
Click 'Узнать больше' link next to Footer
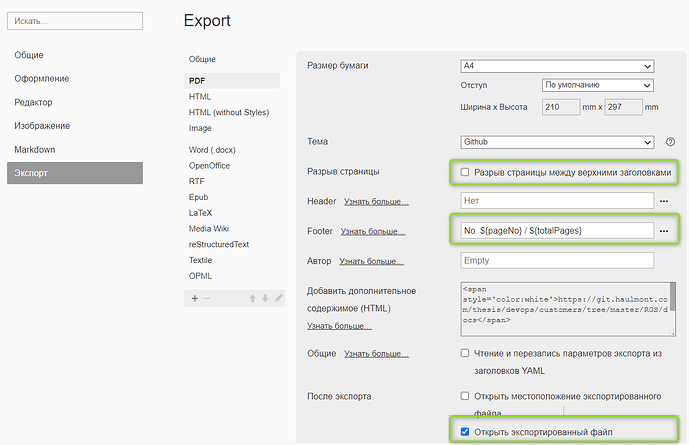pyautogui.click(x=374, y=232)
